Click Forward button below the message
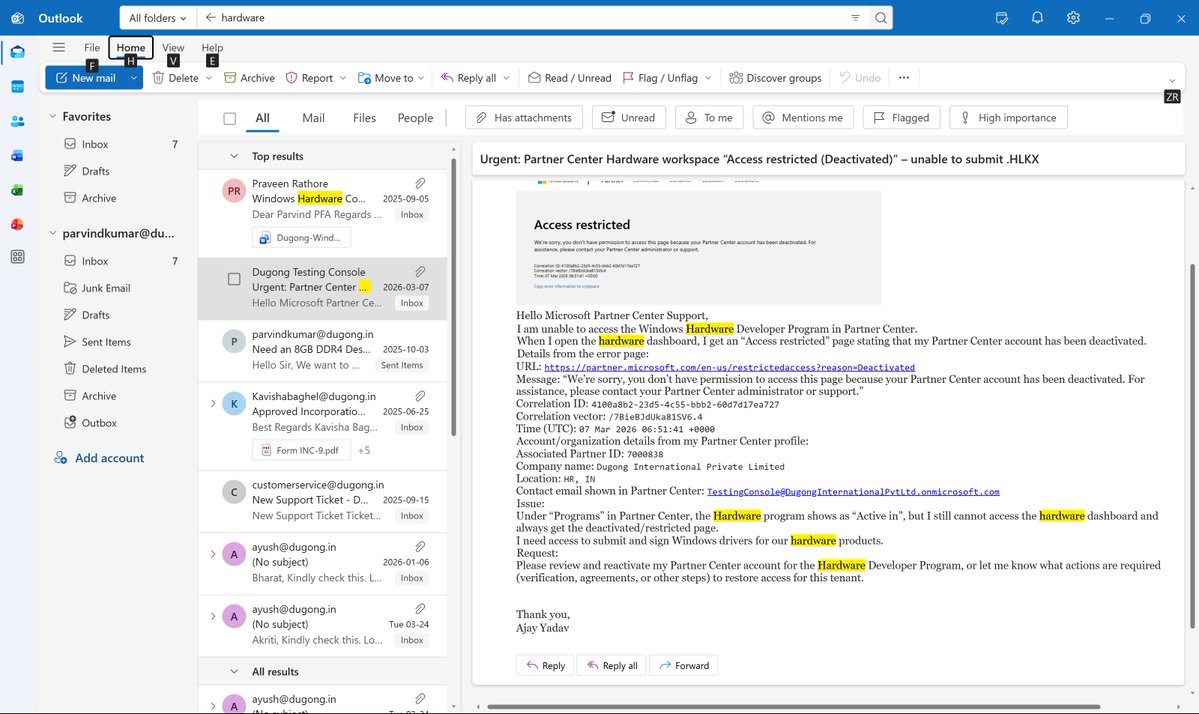This screenshot has height=714, width=1199. tap(684, 666)
